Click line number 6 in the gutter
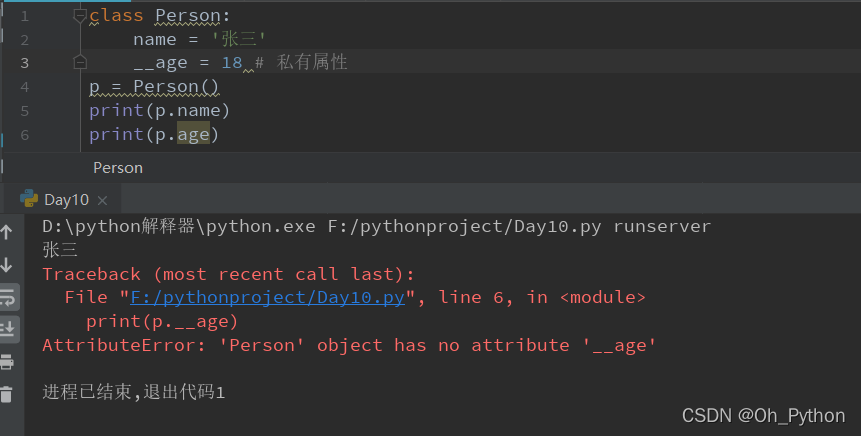The image size is (861, 436). pyautogui.click(x=25, y=135)
